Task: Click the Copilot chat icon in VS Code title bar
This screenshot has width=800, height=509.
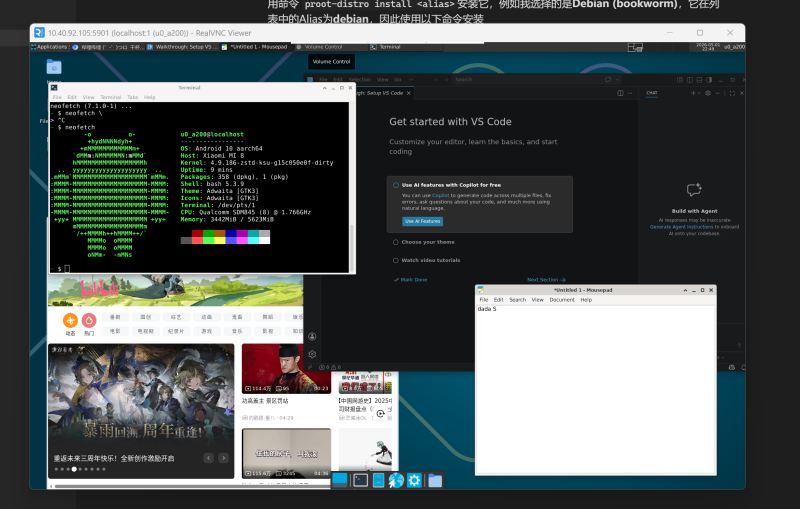Action: (608, 80)
